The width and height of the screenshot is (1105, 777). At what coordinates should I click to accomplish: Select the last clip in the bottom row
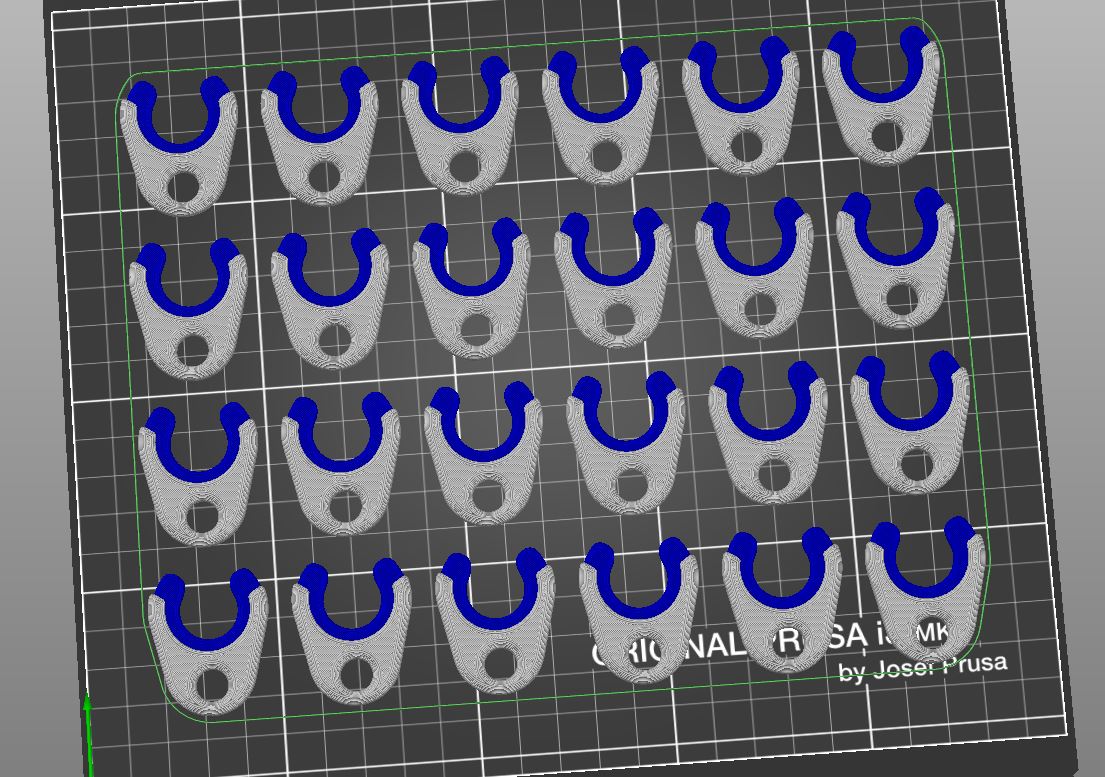(x=926, y=589)
